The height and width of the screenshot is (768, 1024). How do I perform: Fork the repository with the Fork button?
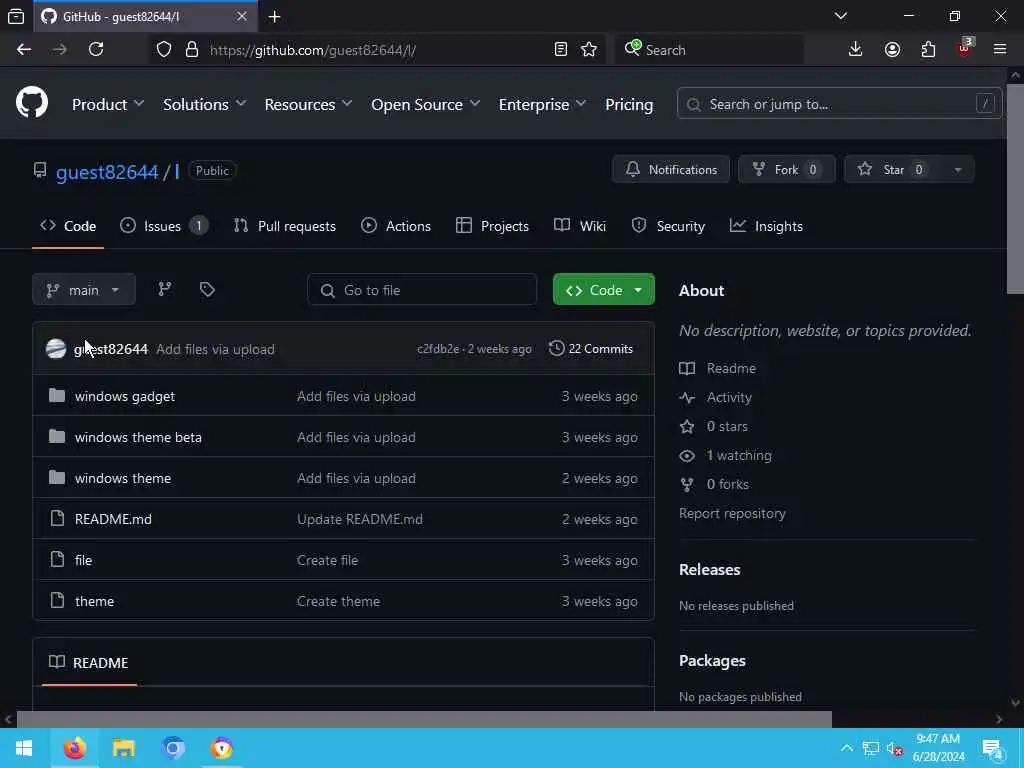[x=786, y=170]
